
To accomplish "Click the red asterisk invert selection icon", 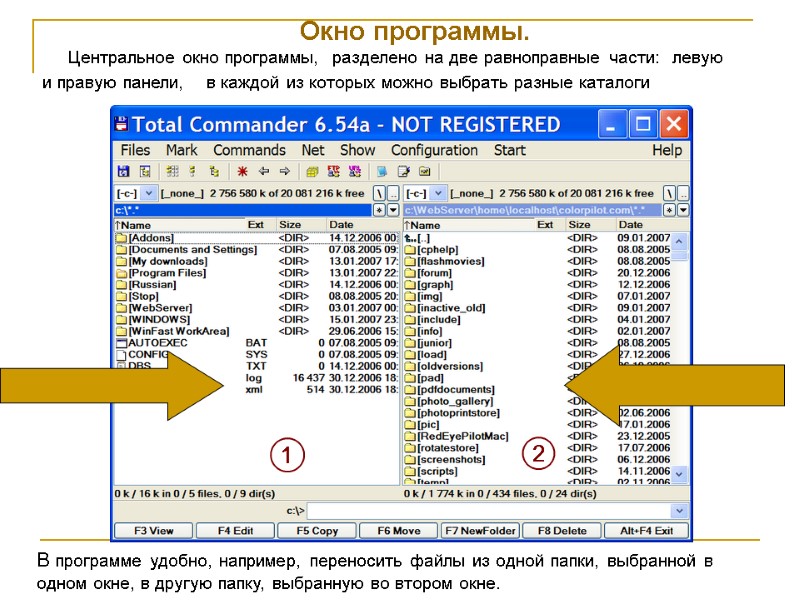I will tap(242, 171).
